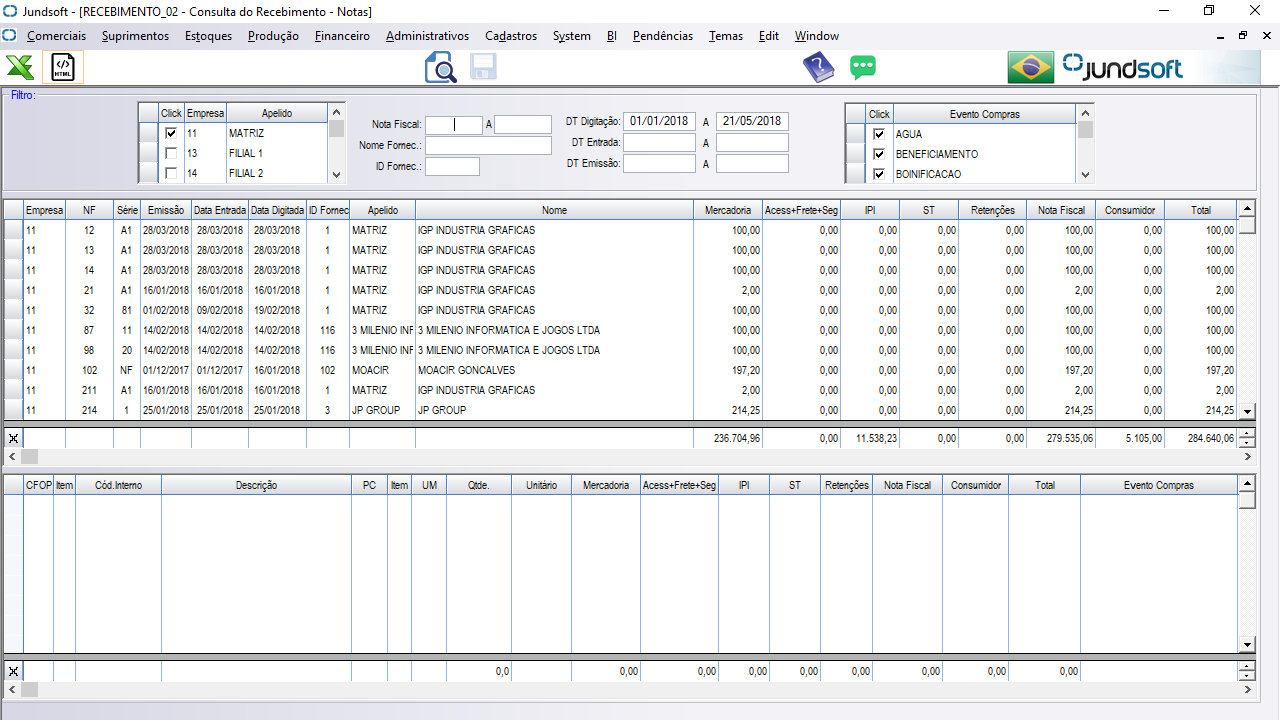Click notes grid horizontal scrollbar right arrow
This screenshot has width=1280, height=720.
click(1247, 456)
